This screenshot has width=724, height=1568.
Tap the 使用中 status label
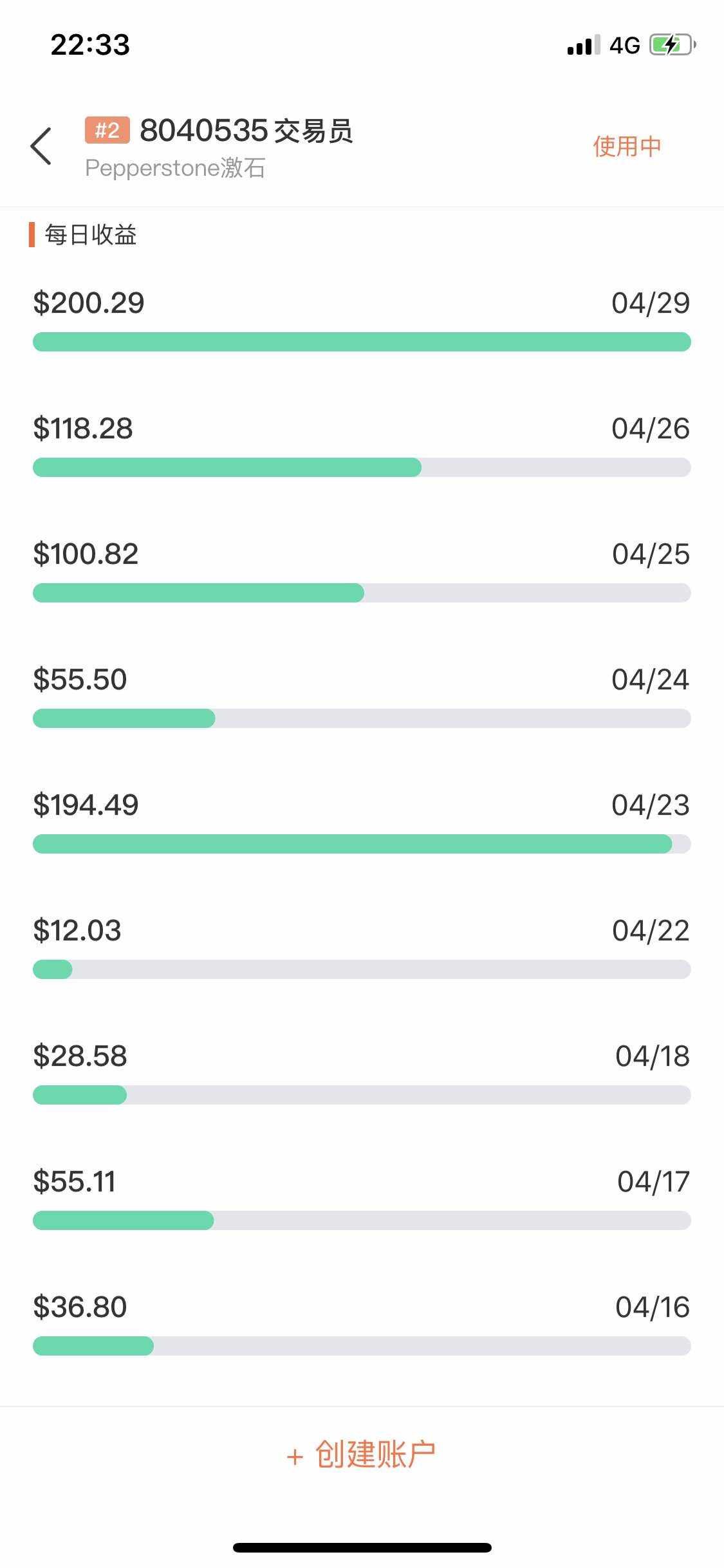pos(627,146)
